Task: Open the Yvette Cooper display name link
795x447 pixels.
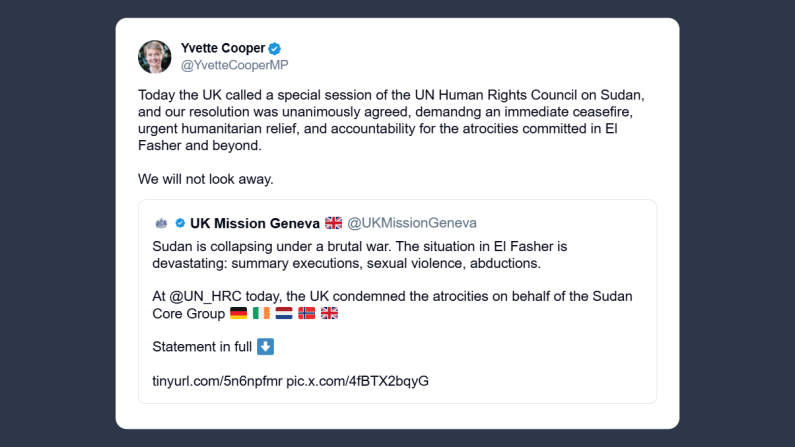Action: [222, 48]
